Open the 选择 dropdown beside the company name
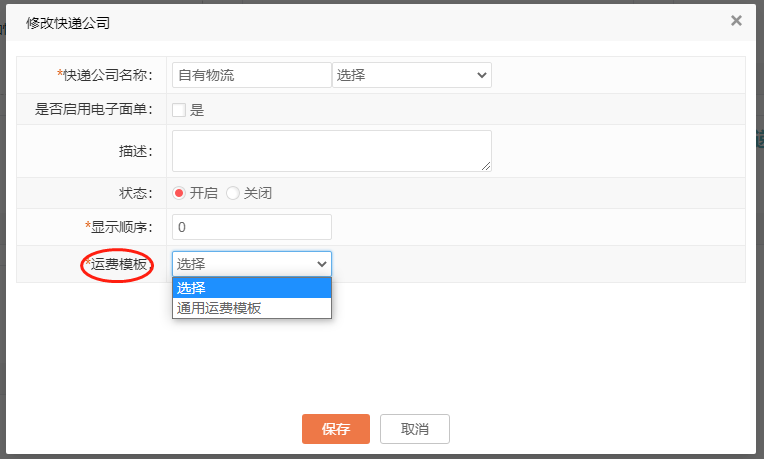This screenshot has width=764, height=459. (x=411, y=75)
